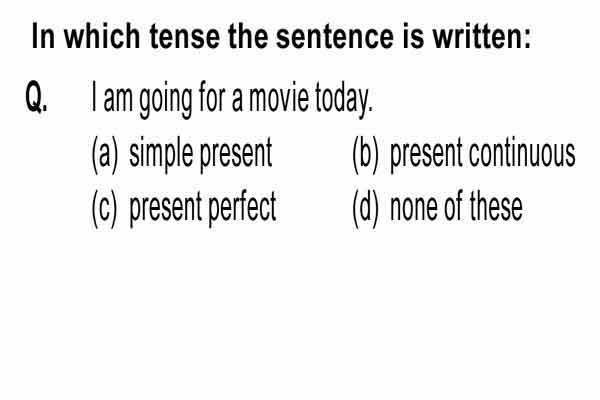The image size is (600, 400).
Task: Click the word going in question
Action: pos(165,100)
